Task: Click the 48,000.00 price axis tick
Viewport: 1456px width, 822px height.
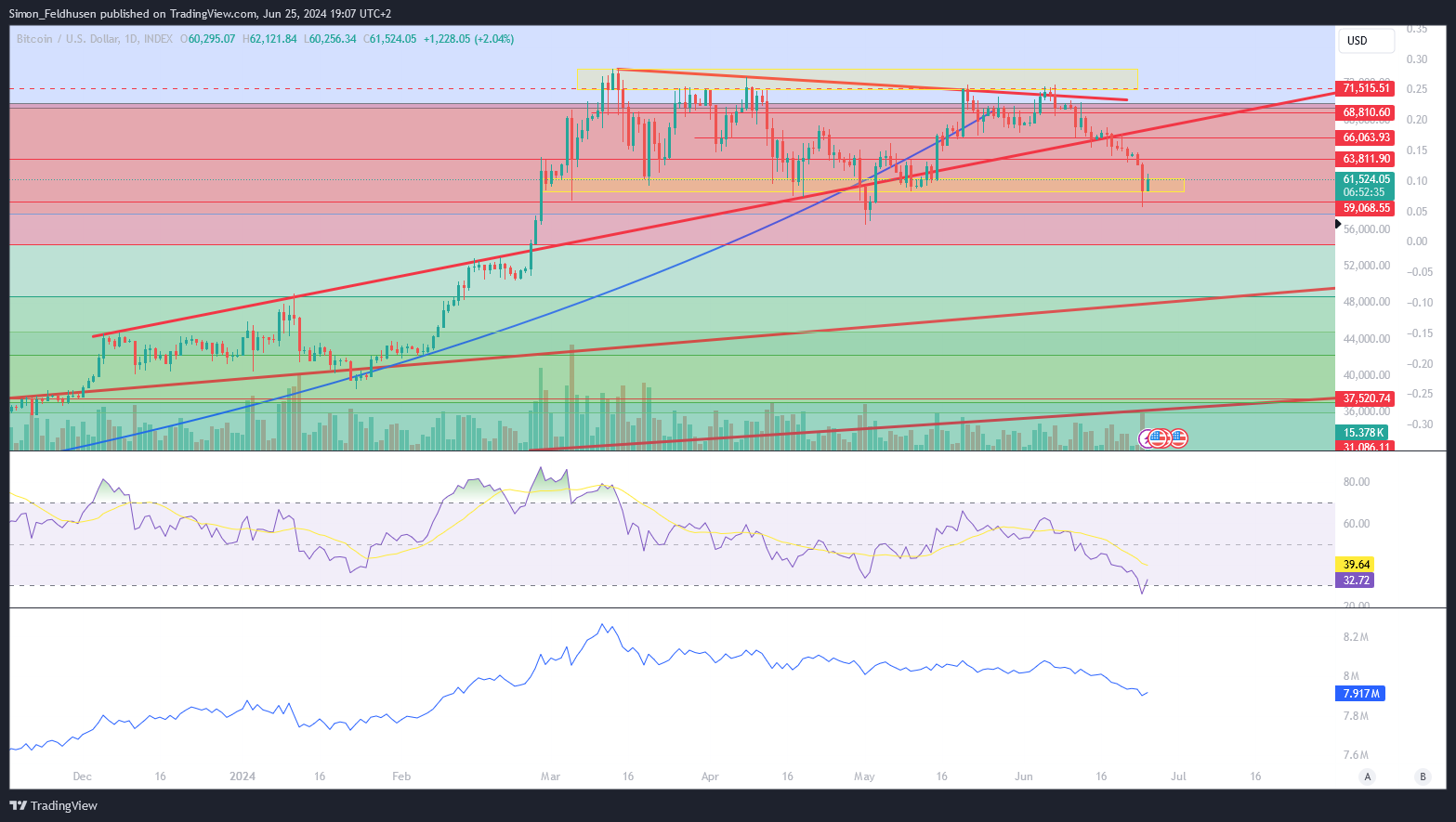Action: point(1367,302)
